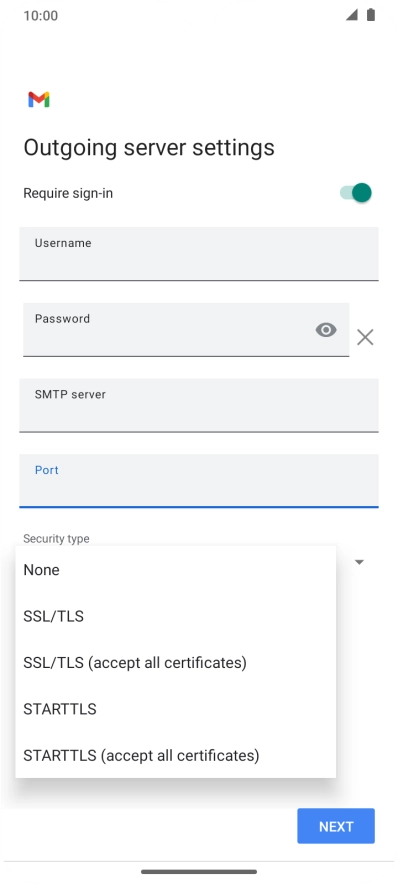Tap the signal strength icon
Image resolution: width=398 pixels, height=884 pixels.
point(352,15)
